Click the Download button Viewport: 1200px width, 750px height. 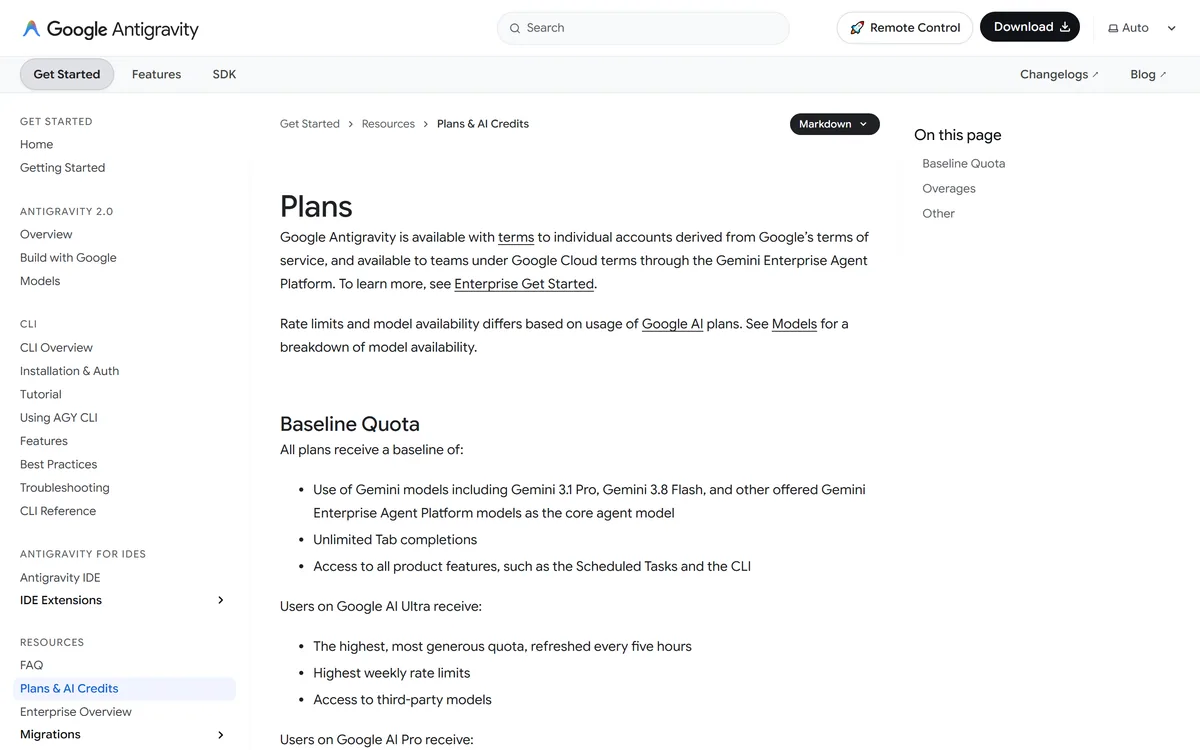click(1032, 27)
